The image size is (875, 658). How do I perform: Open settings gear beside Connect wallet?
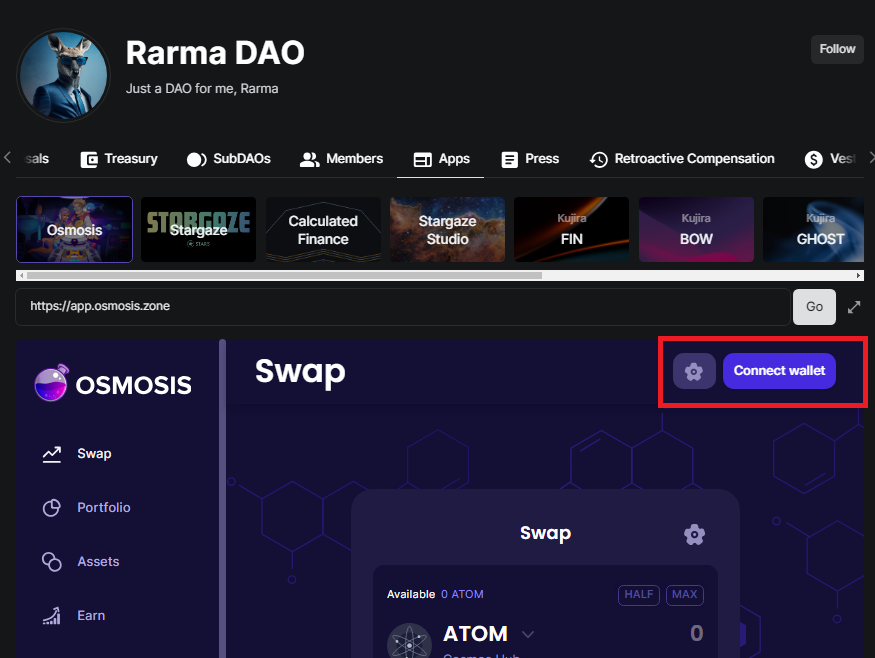pyautogui.click(x=694, y=371)
